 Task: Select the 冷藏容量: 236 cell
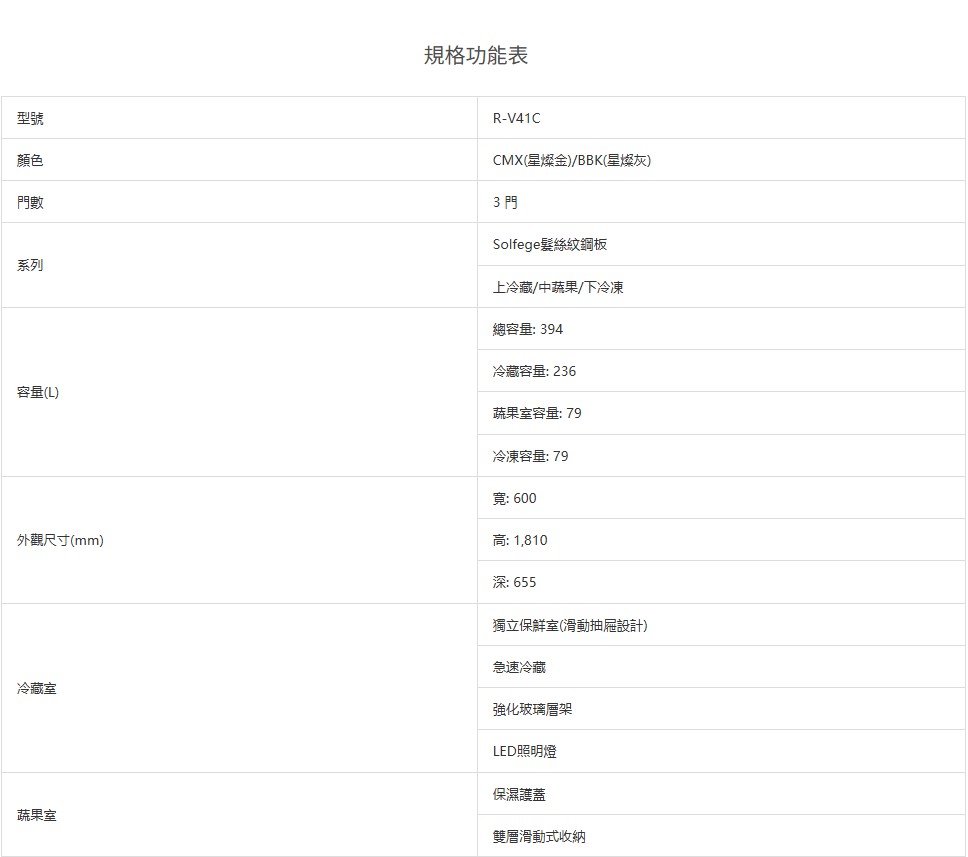[534, 371]
